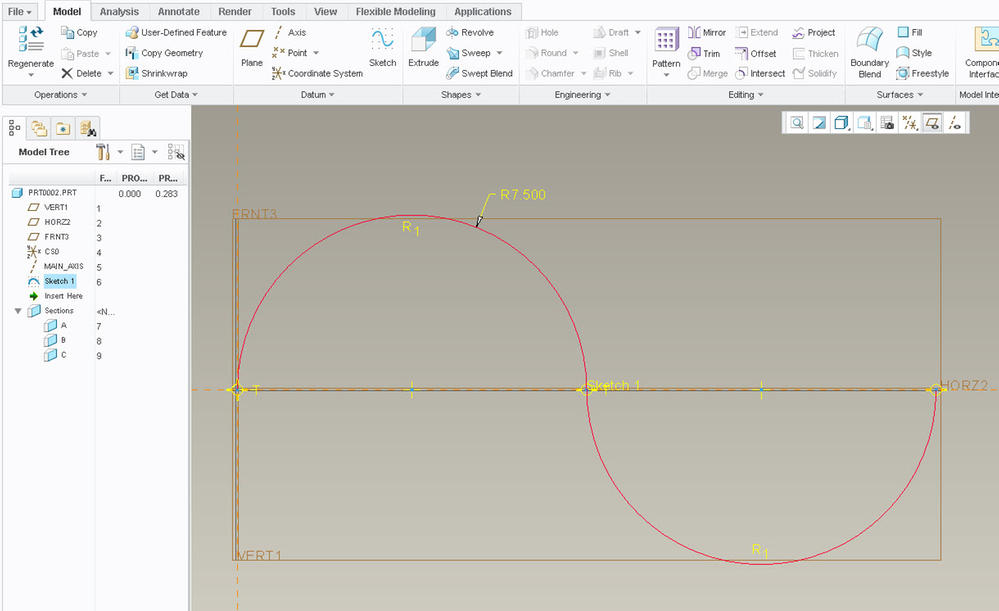999x611 pixels.
Task: Toggle plane display visibility in graphics toolbar
Action: 932,122
